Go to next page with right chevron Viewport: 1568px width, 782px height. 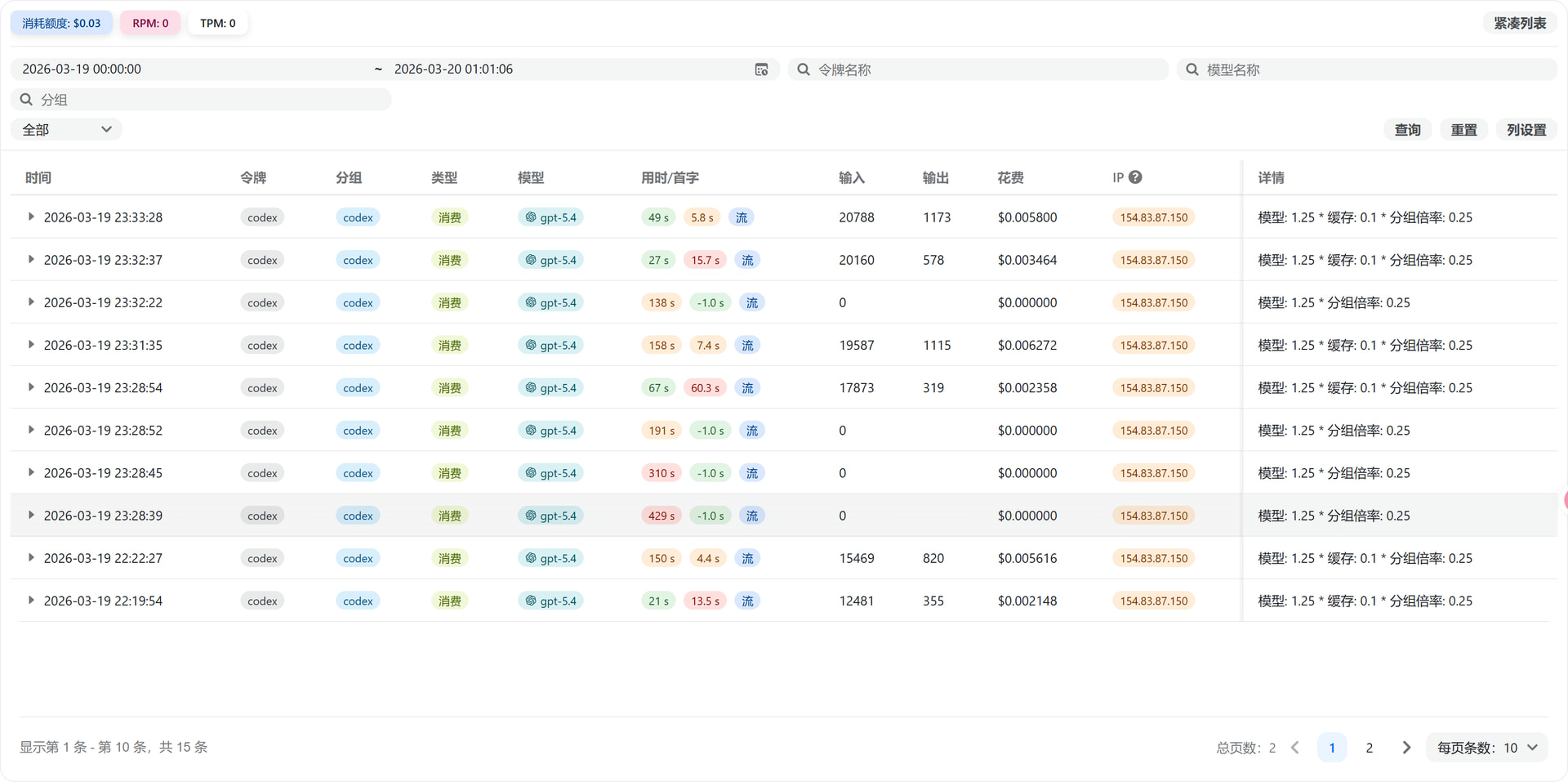click(1406, 748)
